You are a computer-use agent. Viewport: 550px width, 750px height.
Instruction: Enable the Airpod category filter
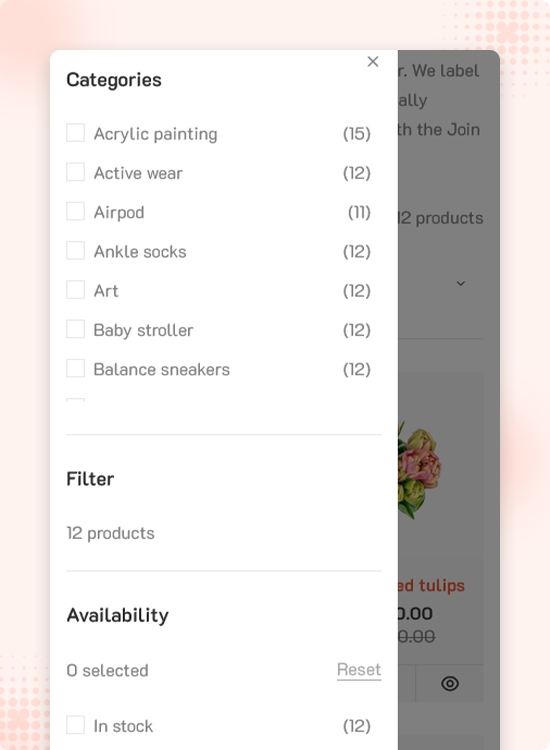tap(76, 211)
